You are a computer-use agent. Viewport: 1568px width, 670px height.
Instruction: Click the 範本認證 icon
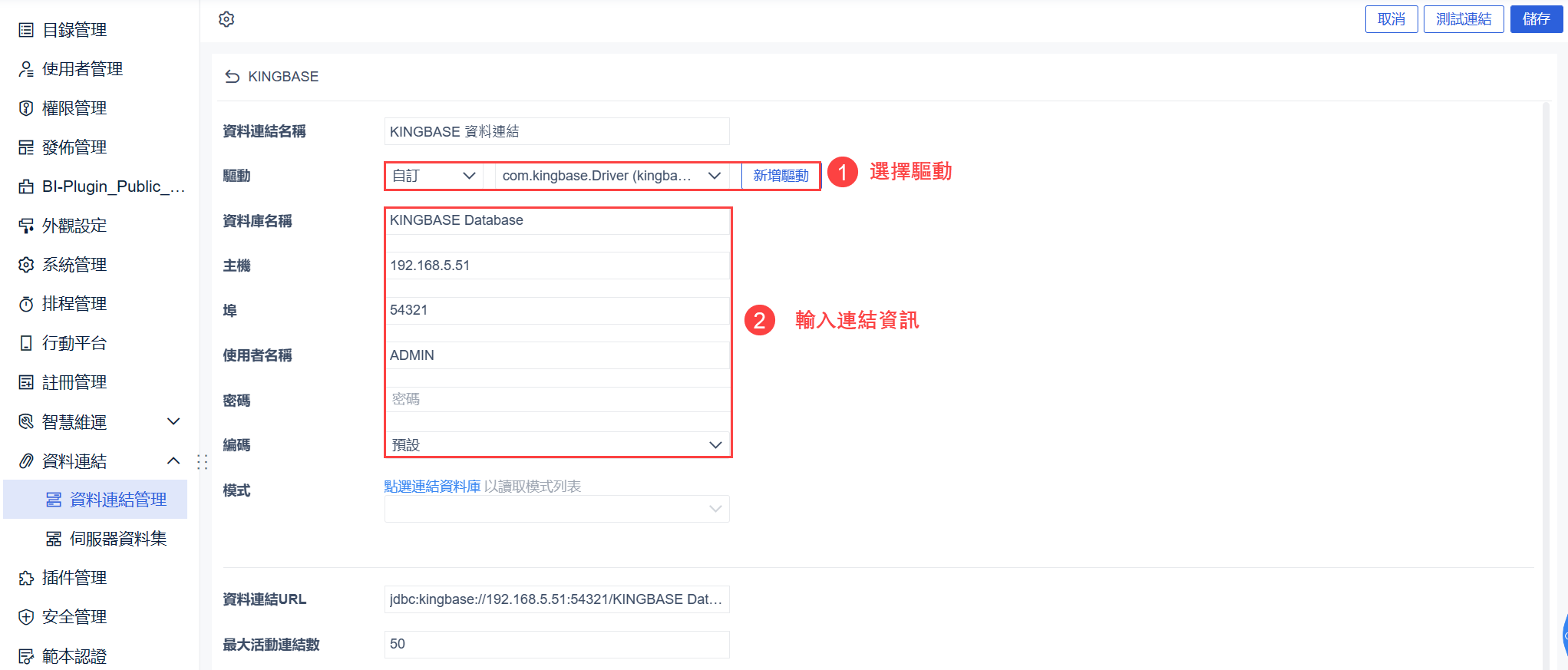(26, 656)
